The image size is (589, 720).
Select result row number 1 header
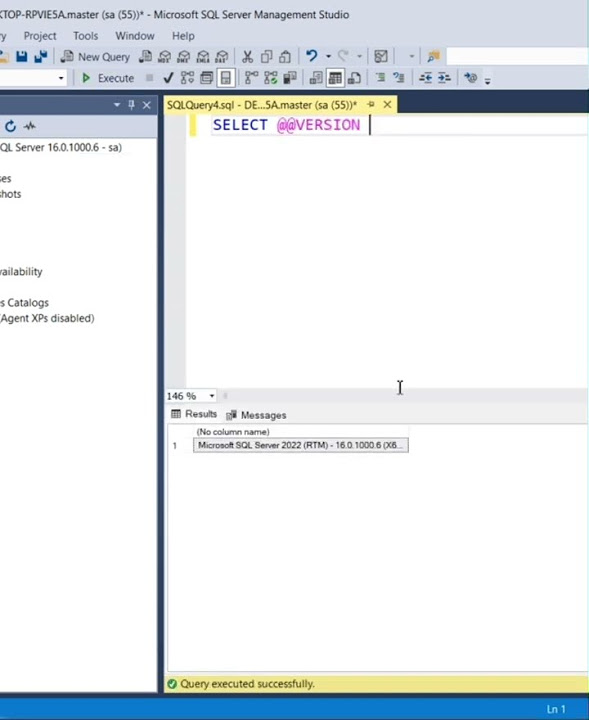point(175,445)
